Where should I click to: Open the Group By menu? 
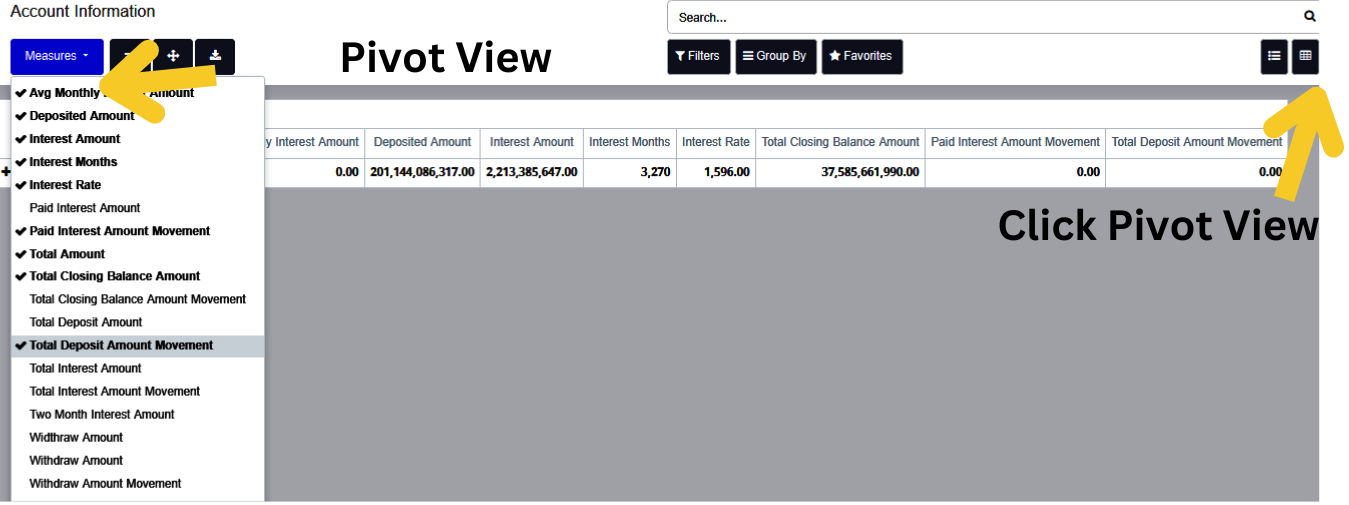pyautogui.click(x=776, y=57)
